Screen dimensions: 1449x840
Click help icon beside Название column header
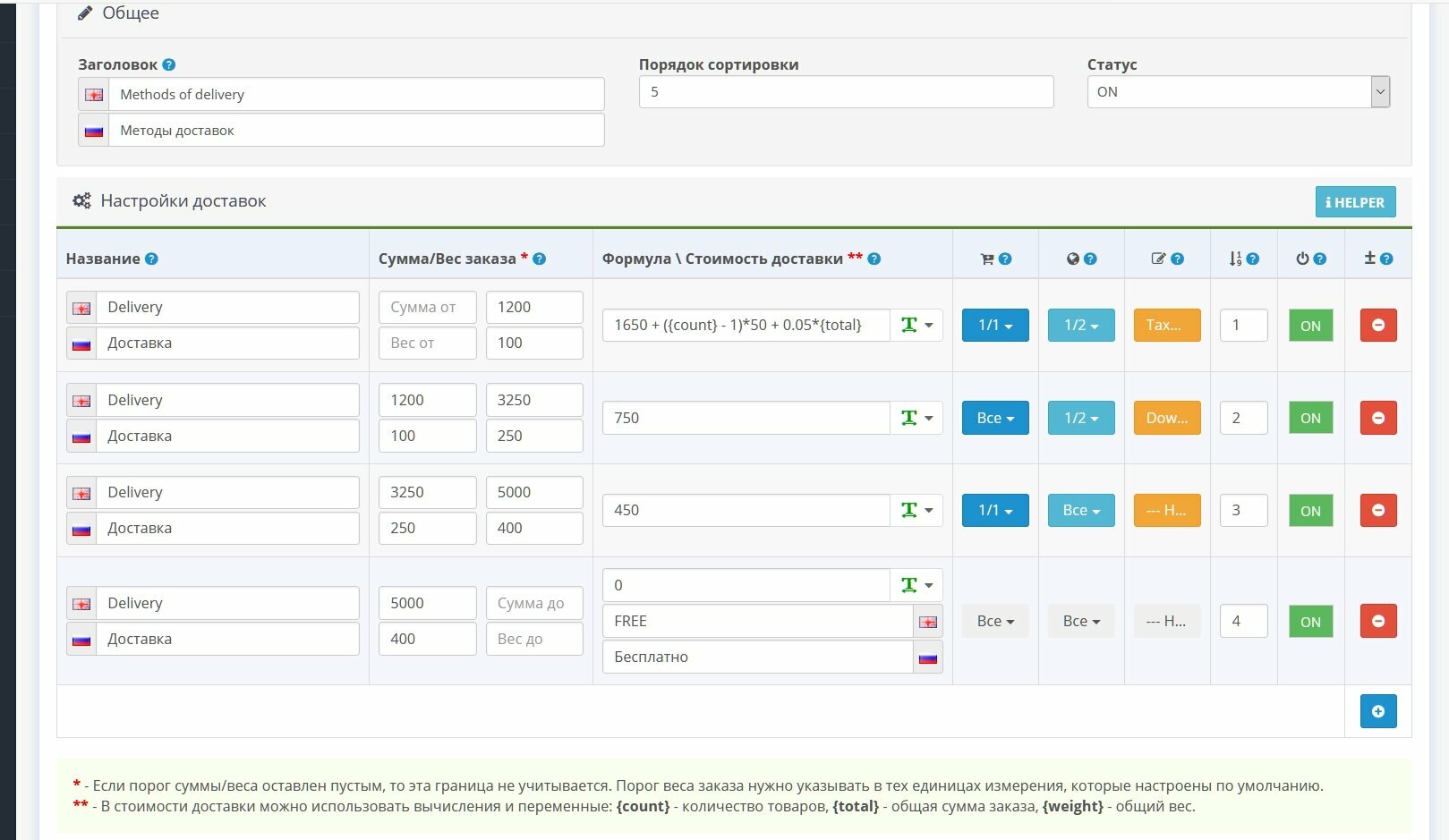[151, 259]
